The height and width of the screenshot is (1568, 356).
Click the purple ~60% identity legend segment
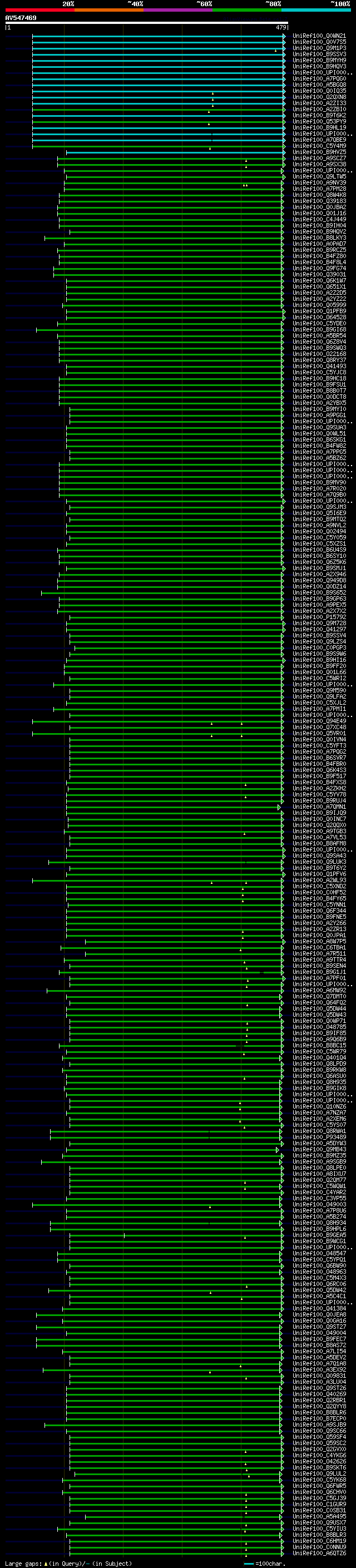[177, 11]
